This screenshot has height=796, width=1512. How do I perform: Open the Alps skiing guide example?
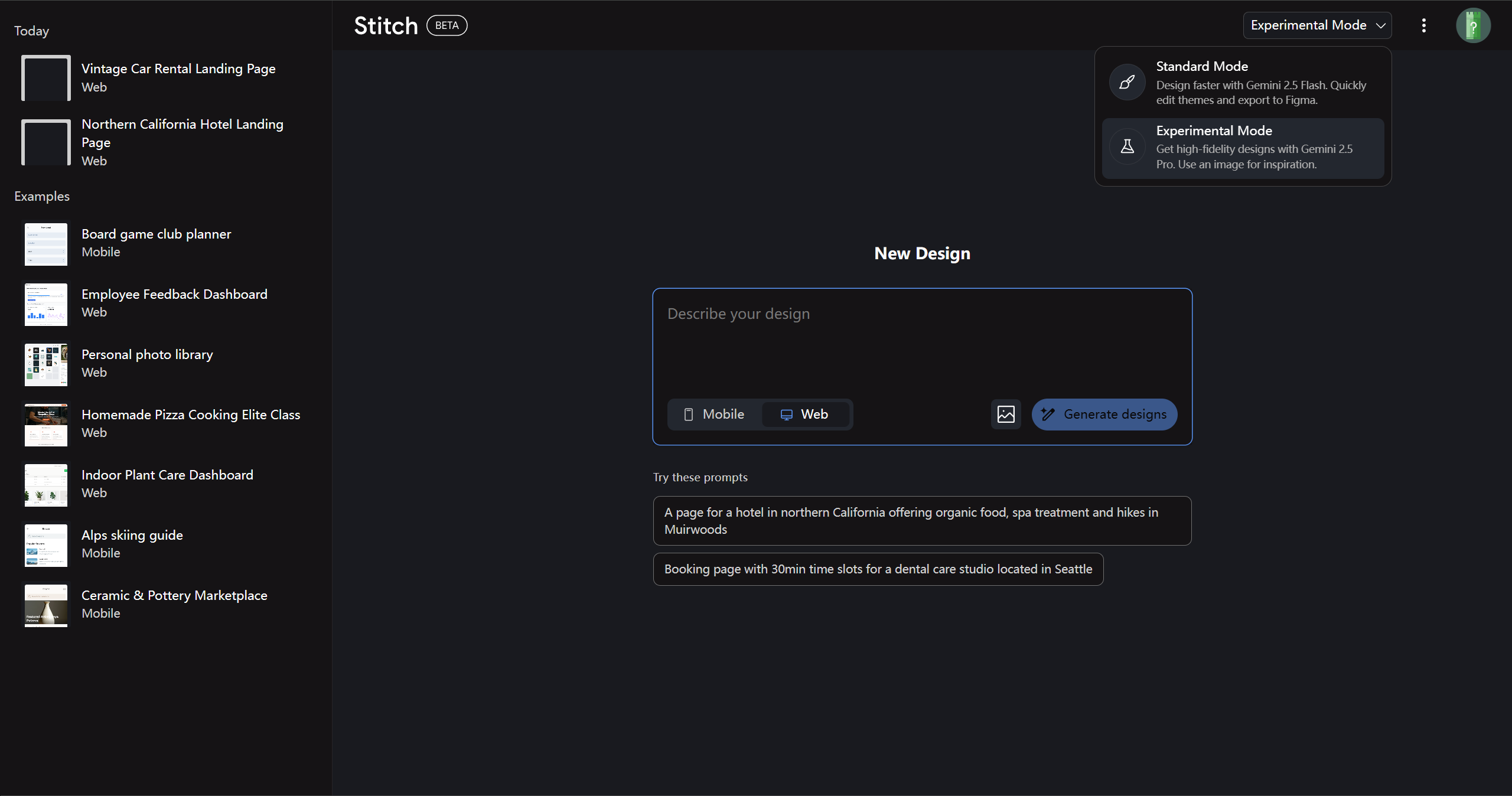132,543
